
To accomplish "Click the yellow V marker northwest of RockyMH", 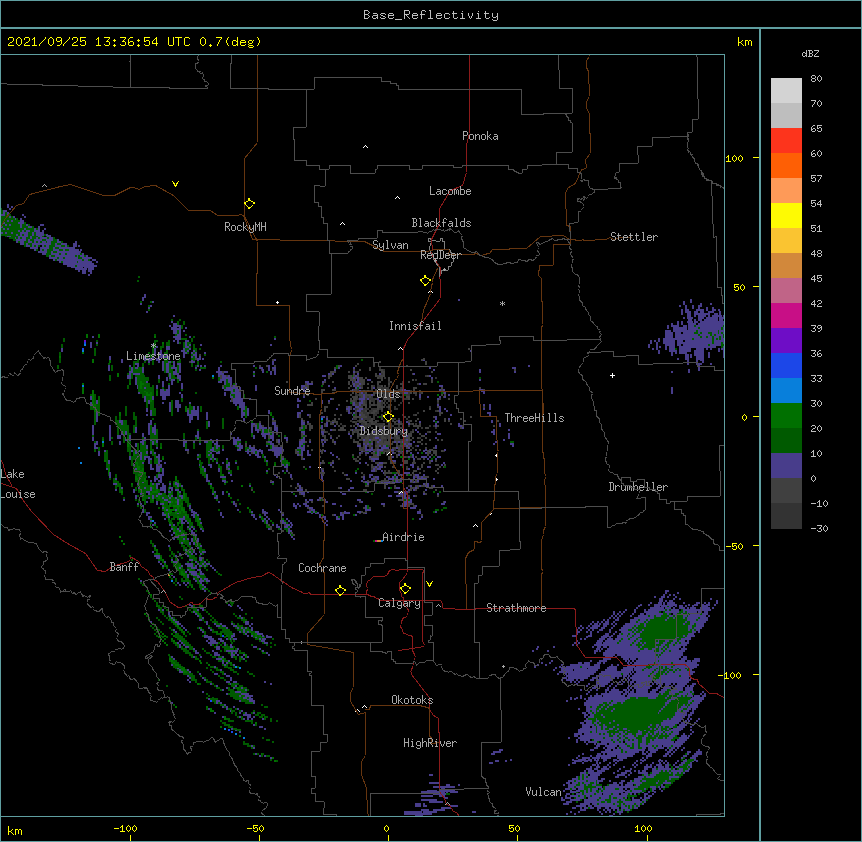I will tap(175, 184).
